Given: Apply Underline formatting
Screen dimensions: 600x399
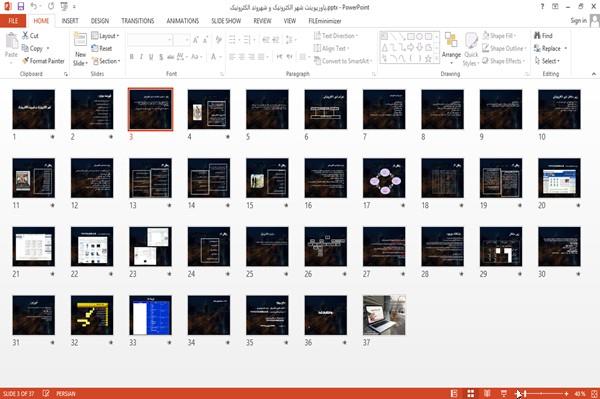Looking at the screenshot, I should pyautogui.click(x=151, y=57).
